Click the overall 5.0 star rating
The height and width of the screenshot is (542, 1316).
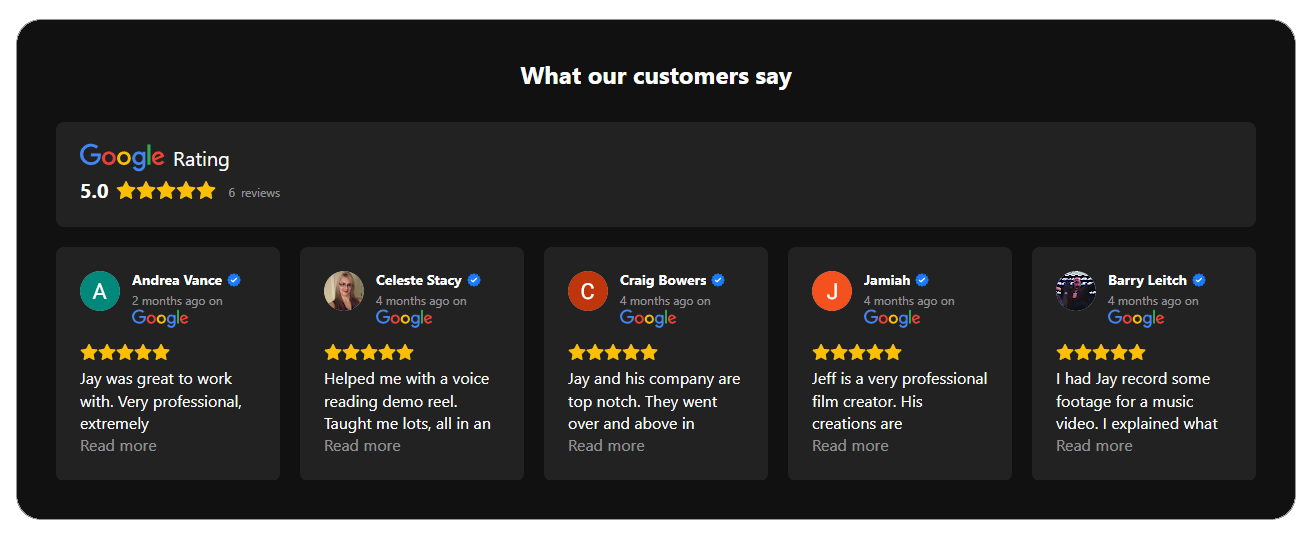(166, 190)
